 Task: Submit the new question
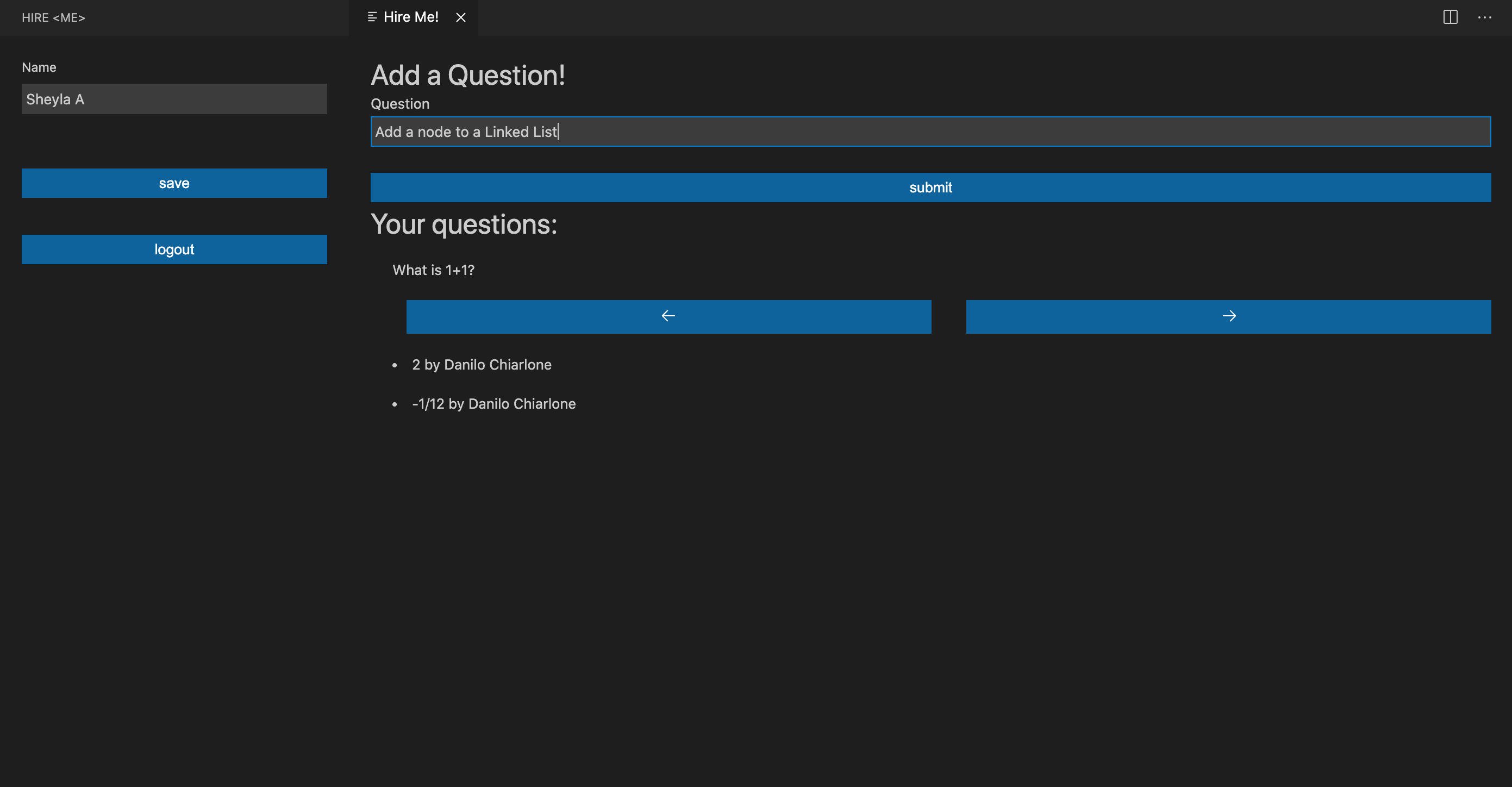pos(930,187)
